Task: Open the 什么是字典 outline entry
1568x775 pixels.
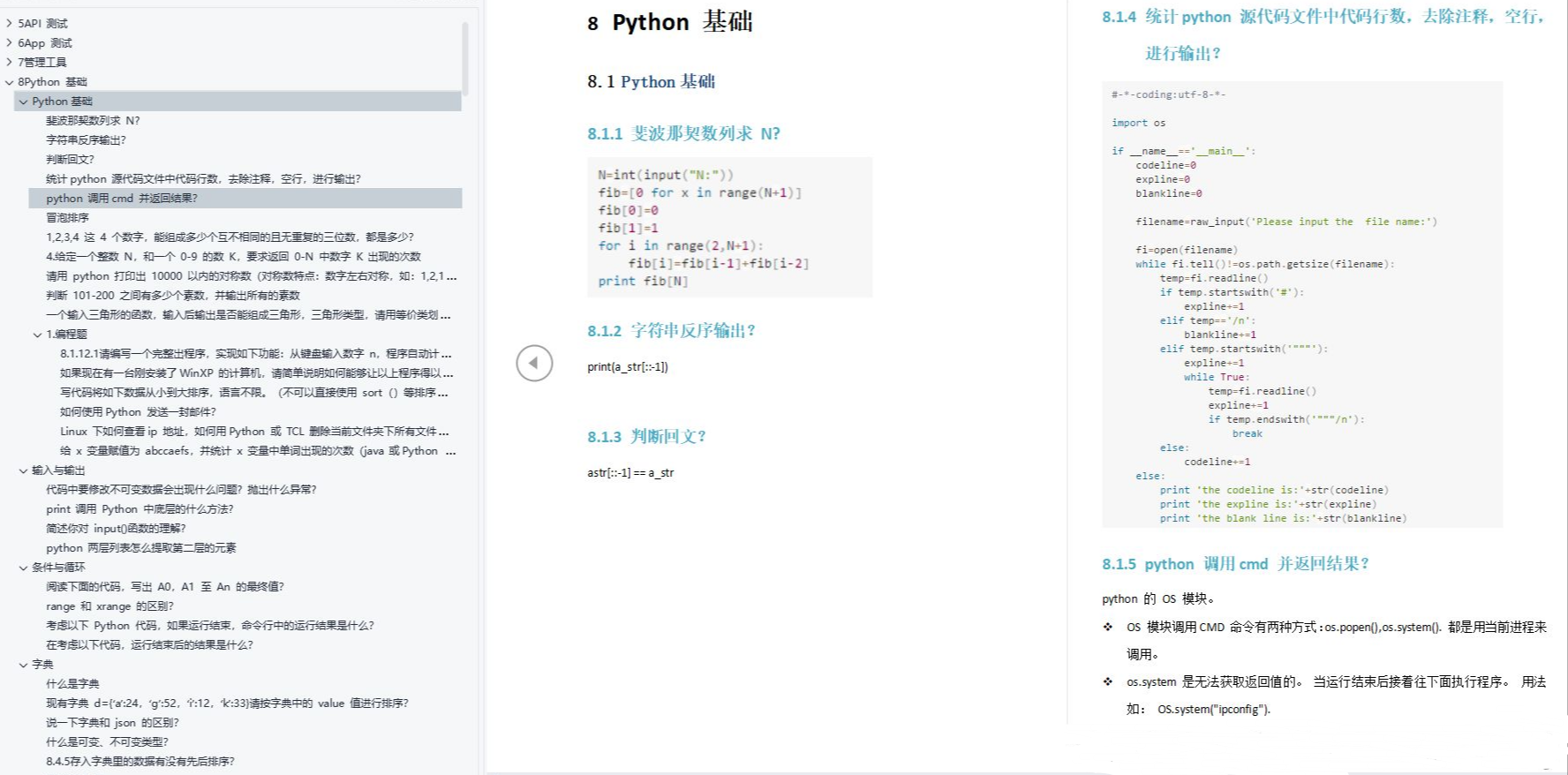Action: (x=72, y=684)
